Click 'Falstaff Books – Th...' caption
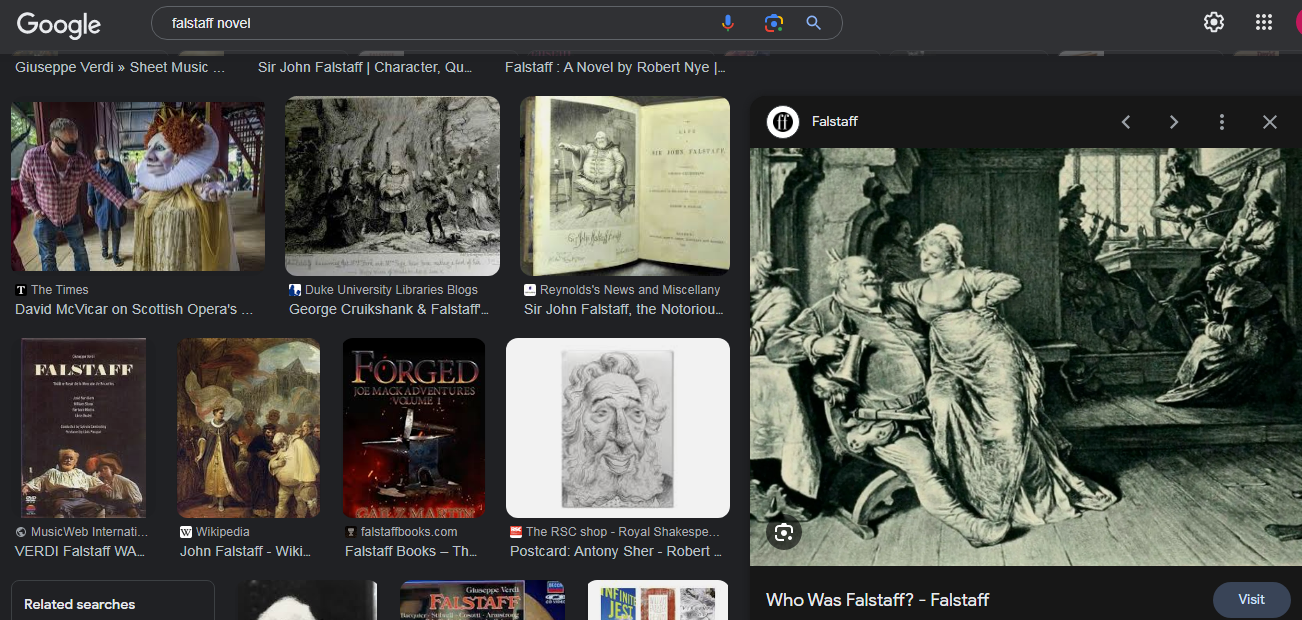Viewport: 1302px width, 620px height. click(411, 551)
